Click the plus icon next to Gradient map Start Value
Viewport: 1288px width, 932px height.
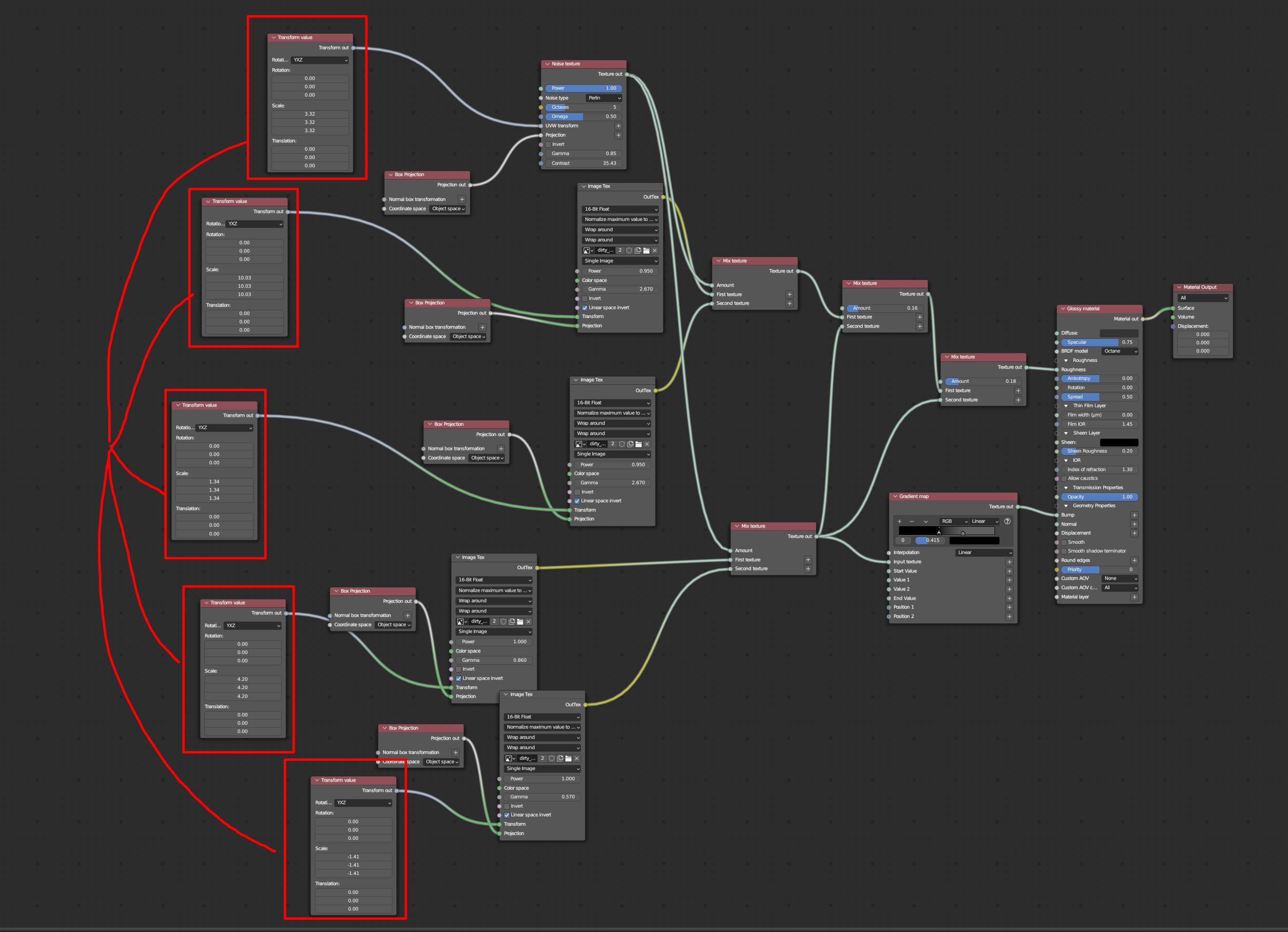point(1009,571)
